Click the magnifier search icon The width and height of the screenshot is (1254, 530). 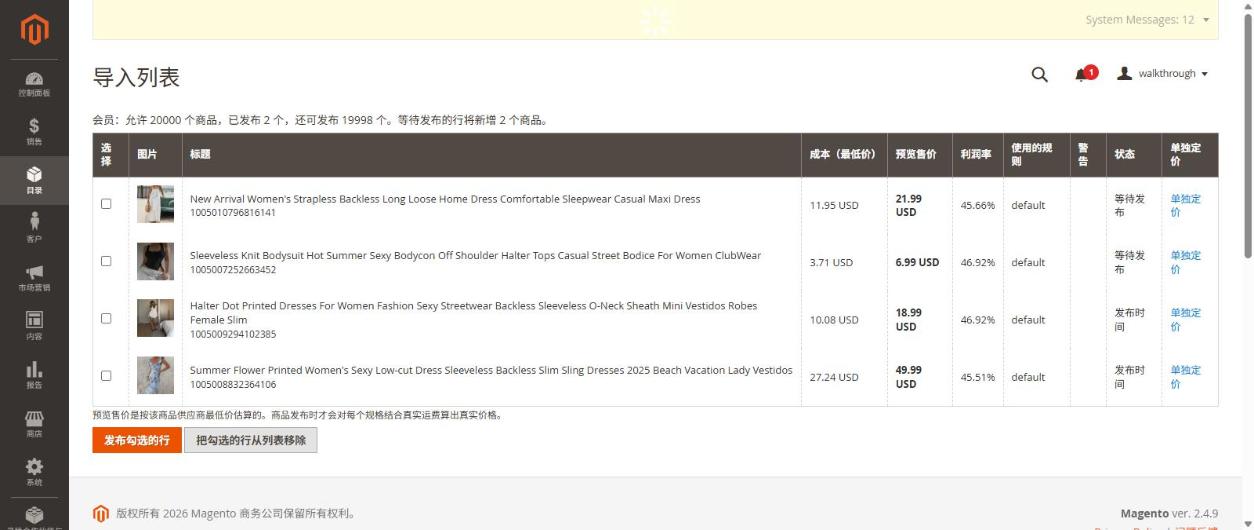(x=1040, y=74)
